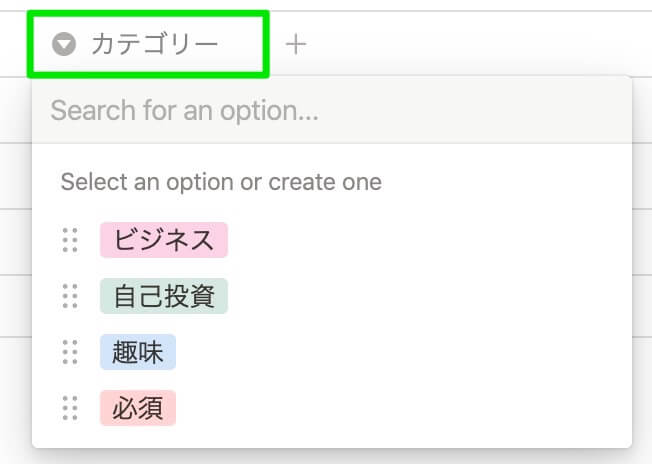This screenshot has height=464, width=652.
Task: Click the red 必須 color tag
Action: coord(138,408)
